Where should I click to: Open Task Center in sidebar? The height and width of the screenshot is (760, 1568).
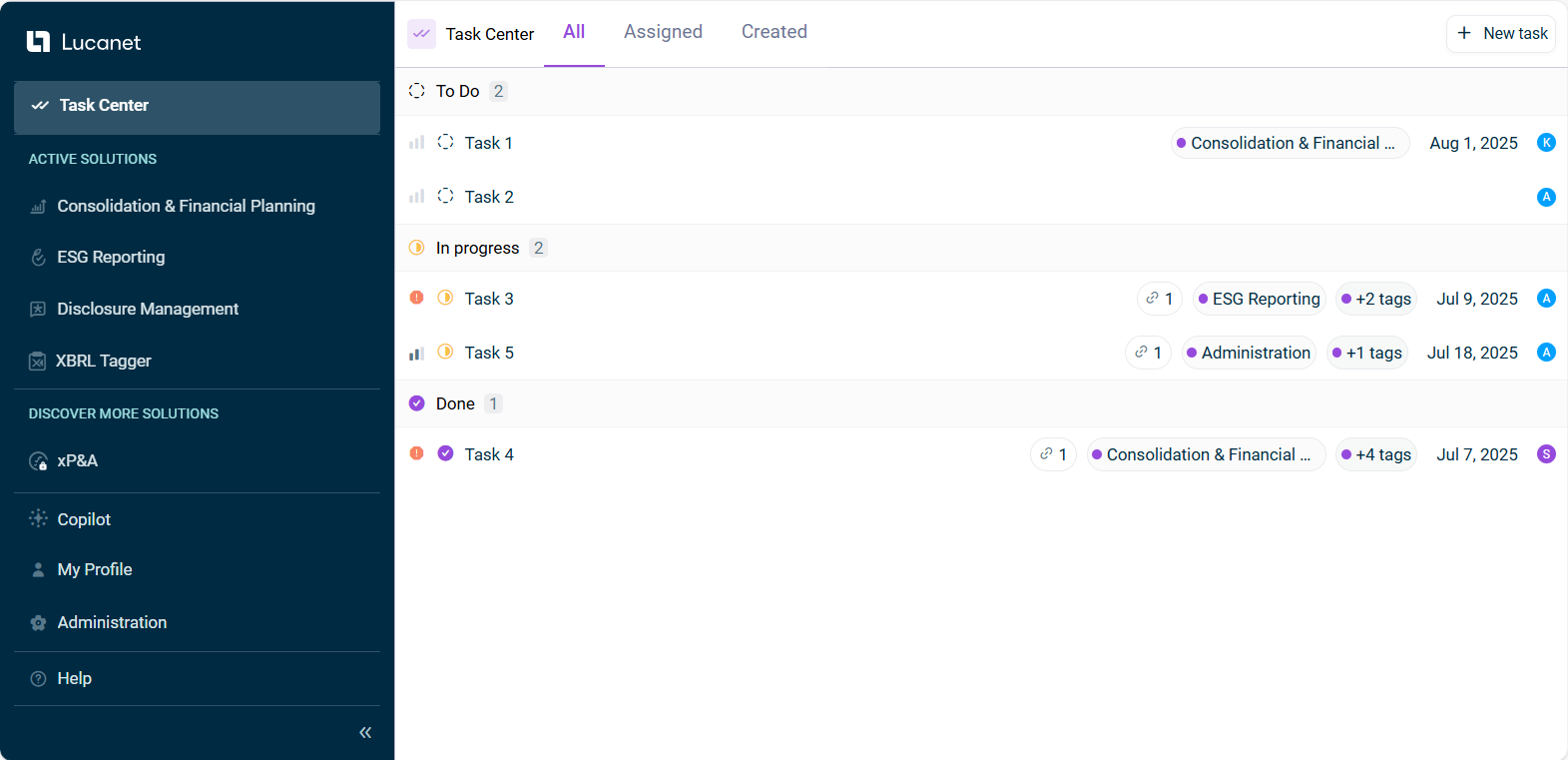click(197, 106)
